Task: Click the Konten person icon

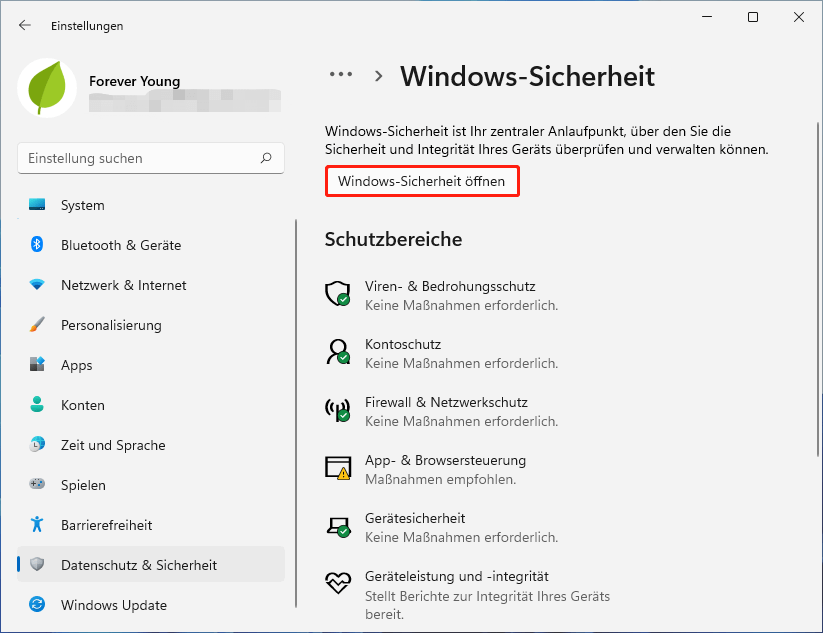Action: pos(37,404)
